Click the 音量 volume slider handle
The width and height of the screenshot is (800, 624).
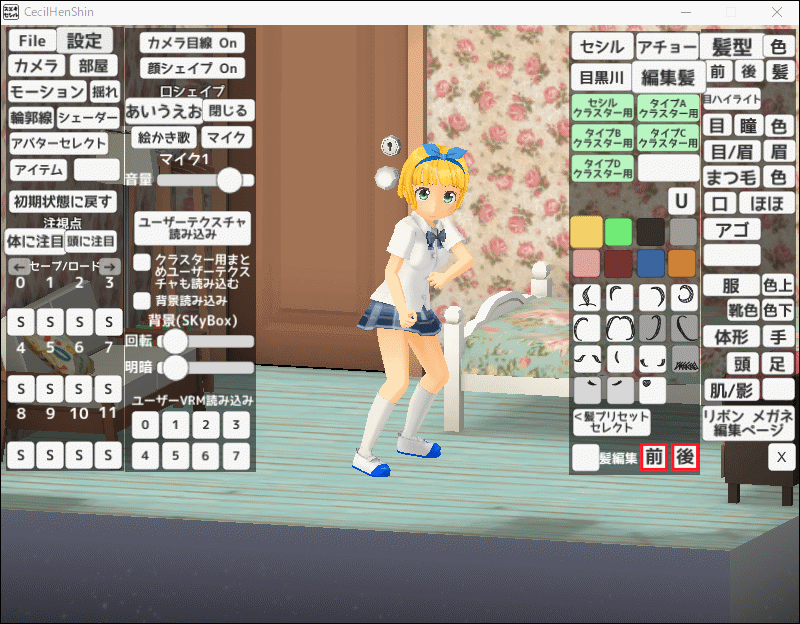[x=230, y=180]
